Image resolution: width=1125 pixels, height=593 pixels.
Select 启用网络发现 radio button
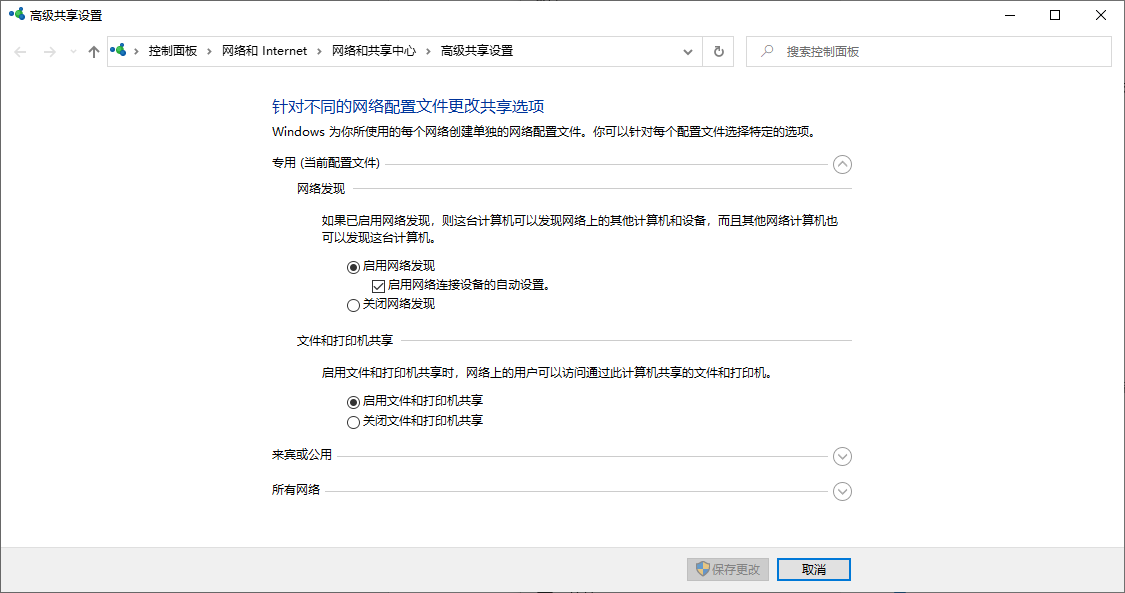pos(353,267)
